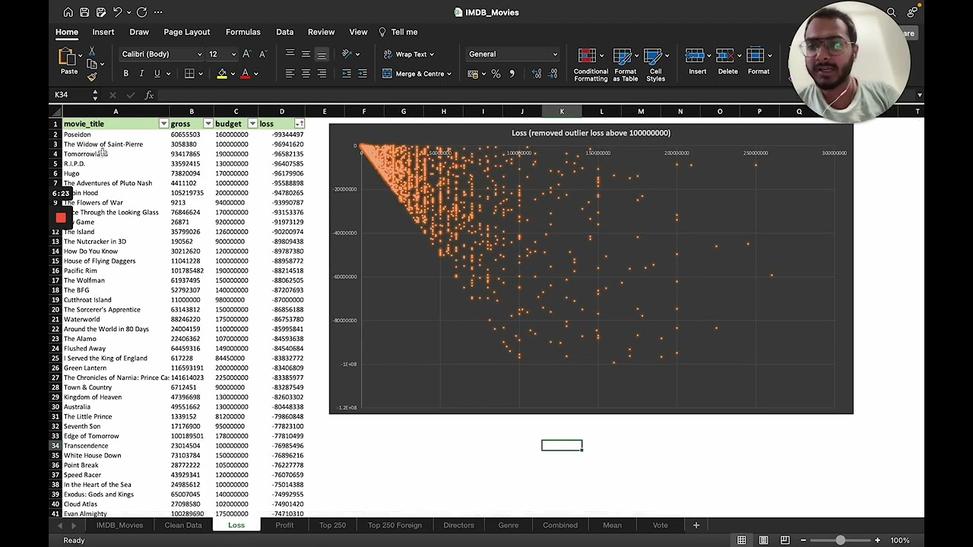Screen dimensions: 973x547
Task: Switch to Normal view in status bar
Action: [742, 540]
